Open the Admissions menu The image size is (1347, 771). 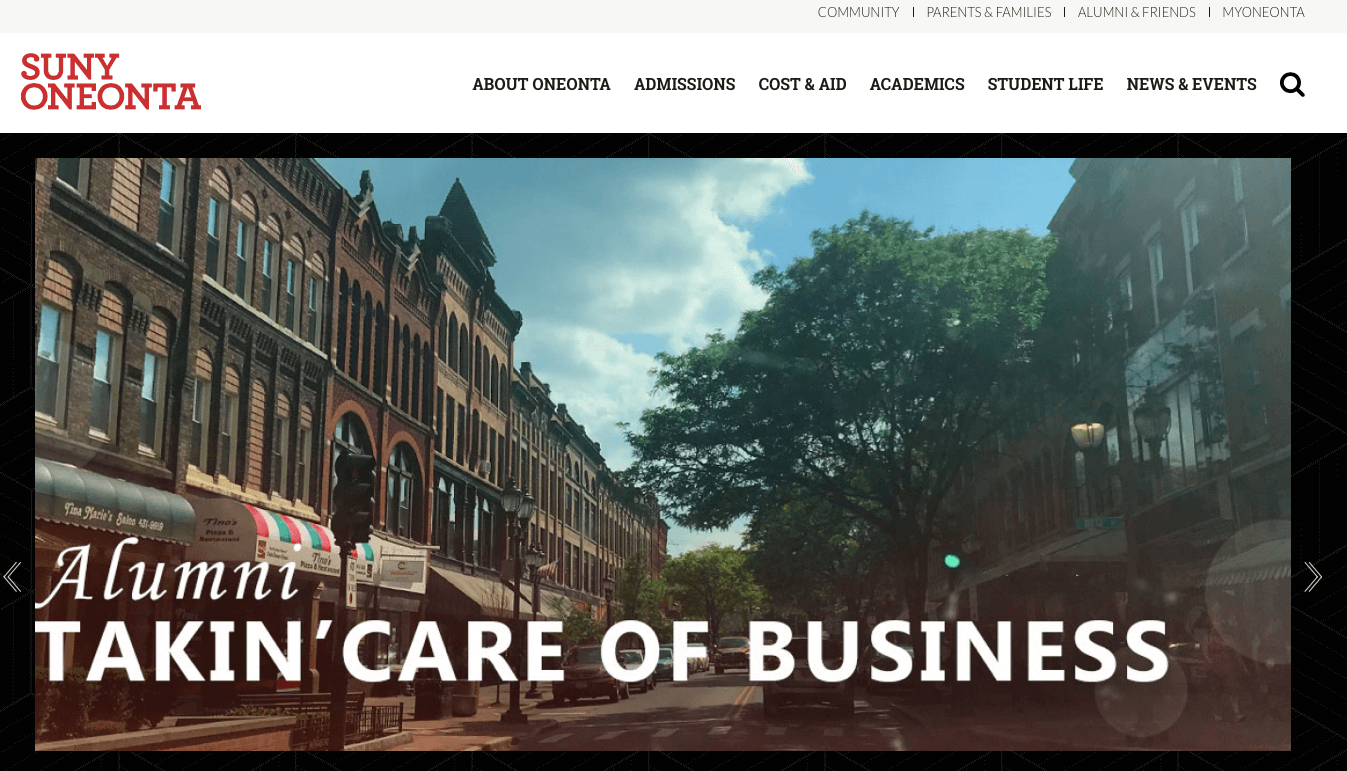tap(684, 85)
